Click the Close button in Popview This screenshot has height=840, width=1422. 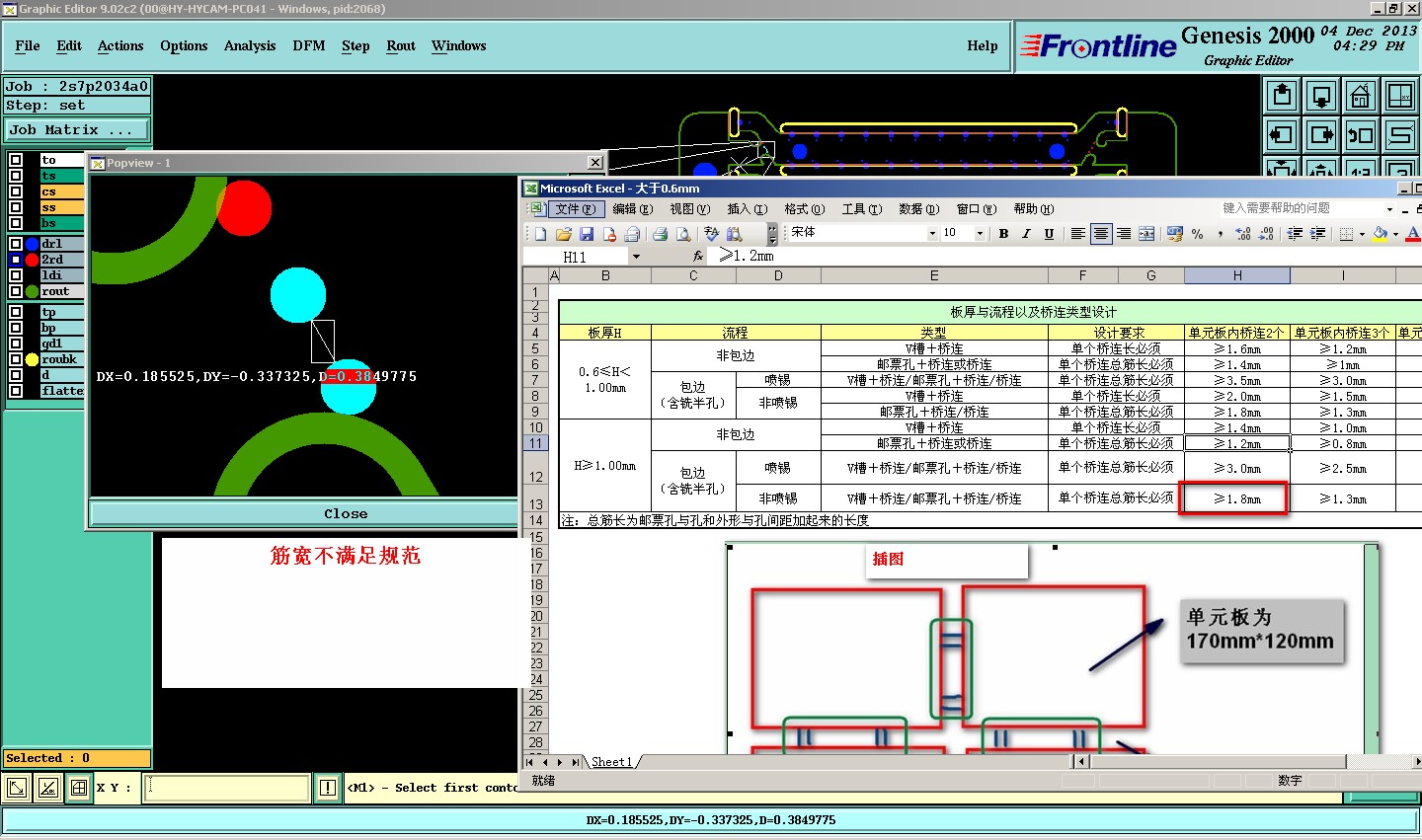coord(304,513)
